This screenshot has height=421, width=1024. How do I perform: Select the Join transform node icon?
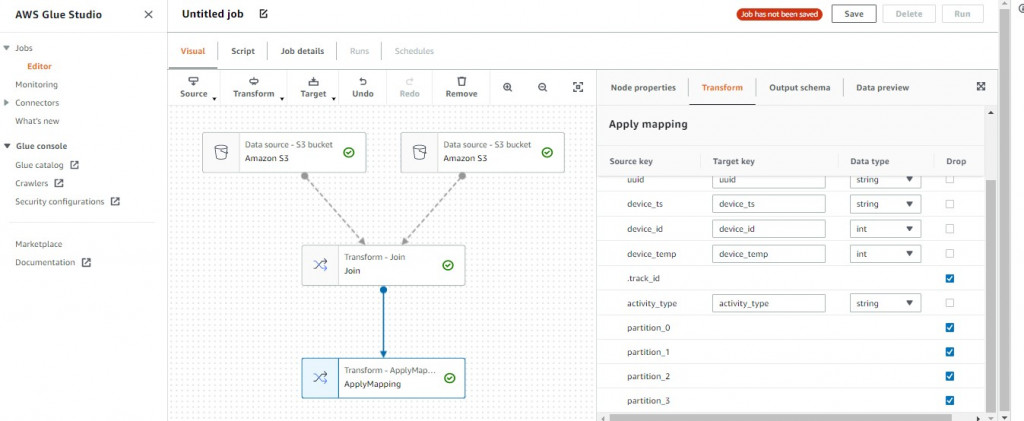pyautogui.click(x=321, y=265)
